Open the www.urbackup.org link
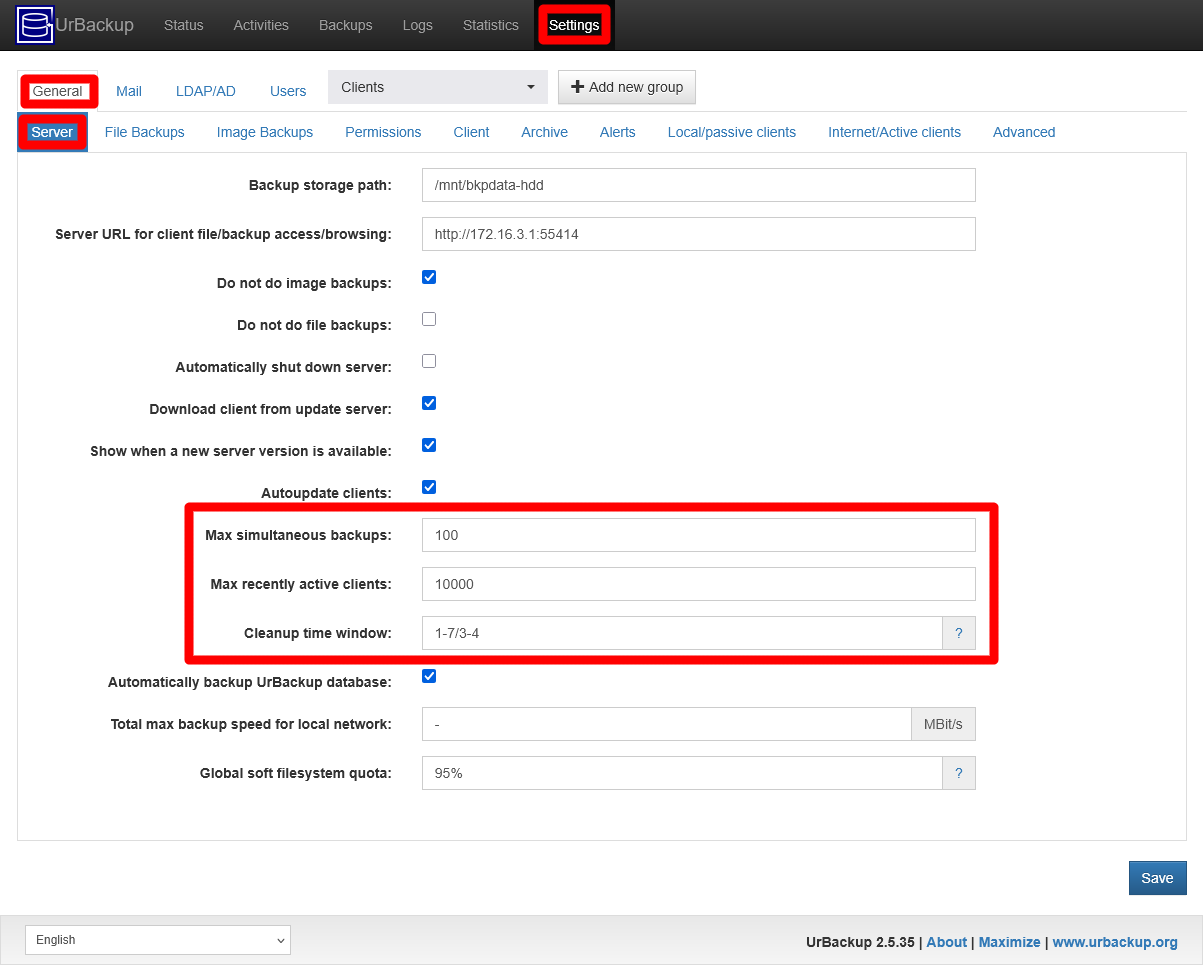 pos(1115,942)
